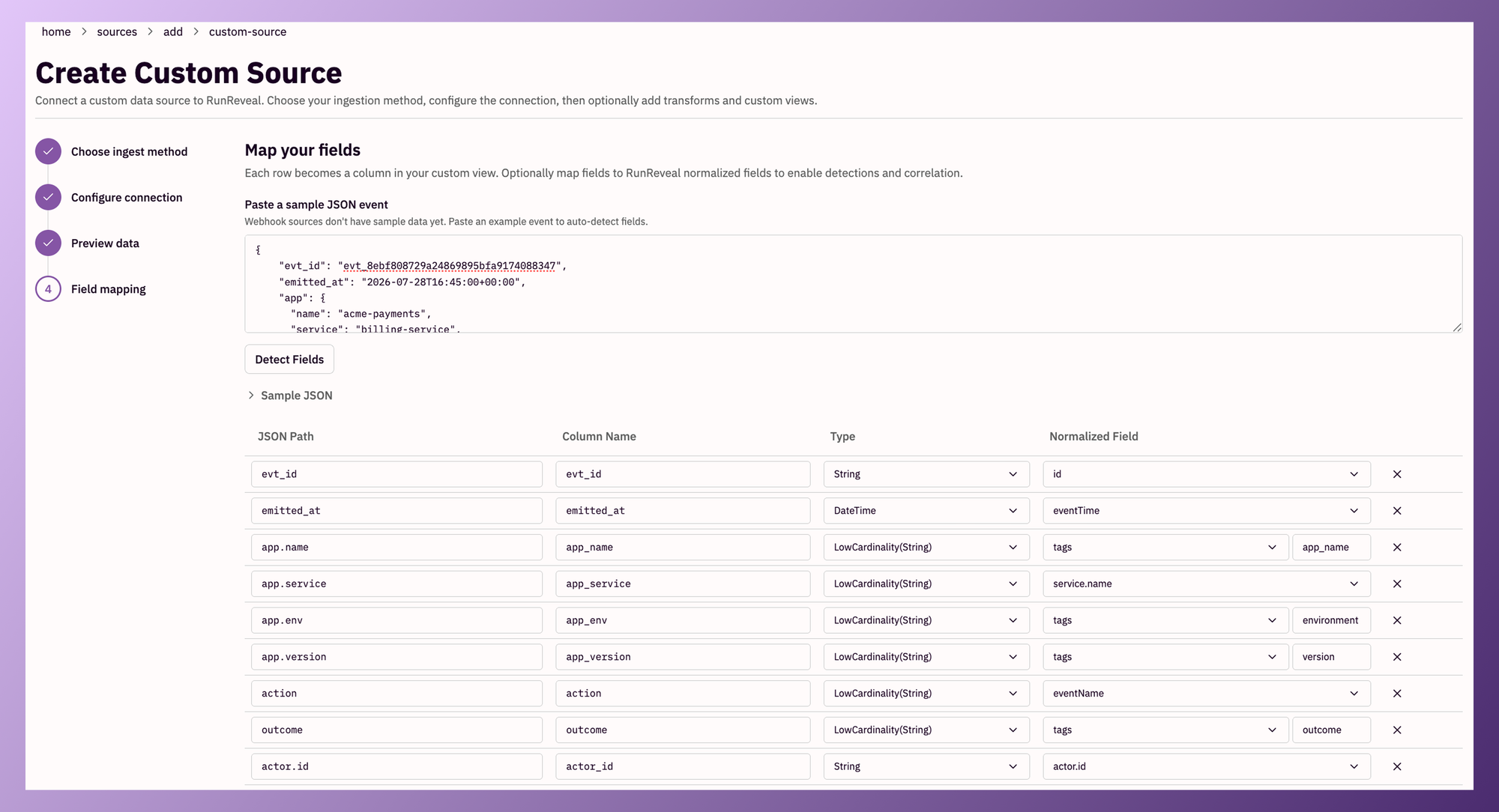Click the emitted_at Column Name field
The height and width of the screenshot is (812, 1499).
[x=683, y=511]
